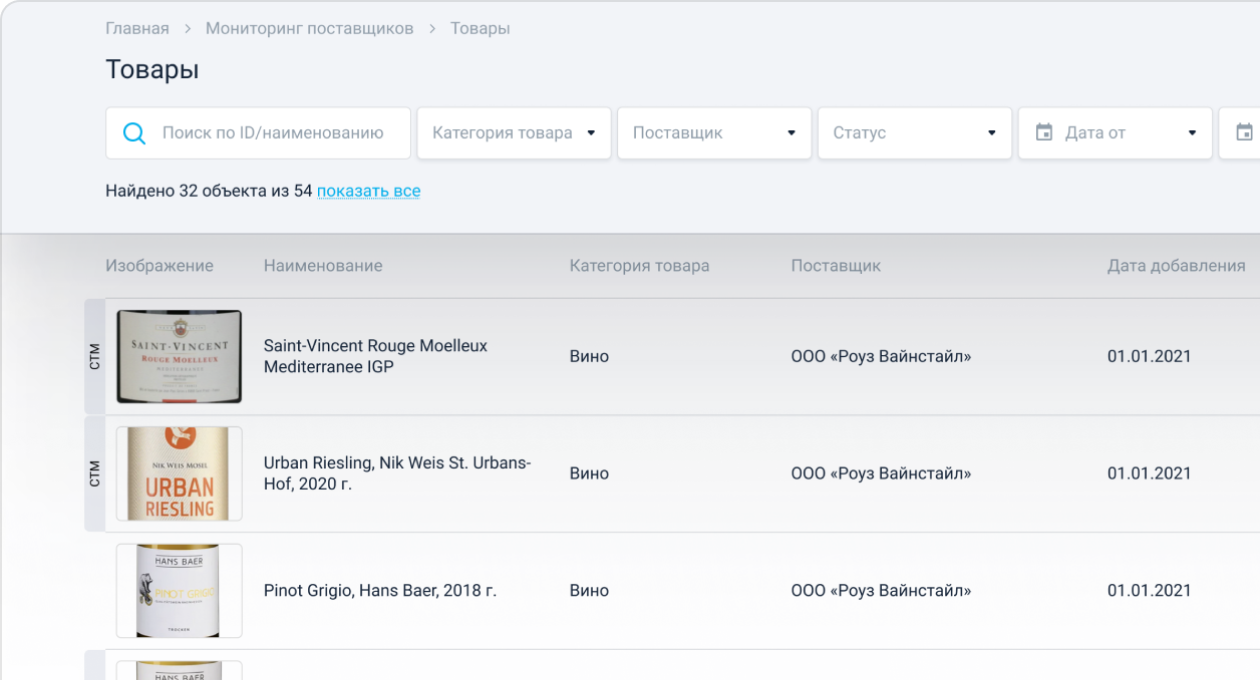The height and width of the screenshot is (680, 1260).
Task: Open the Категория товара dropdown
Action: (513, 133)
